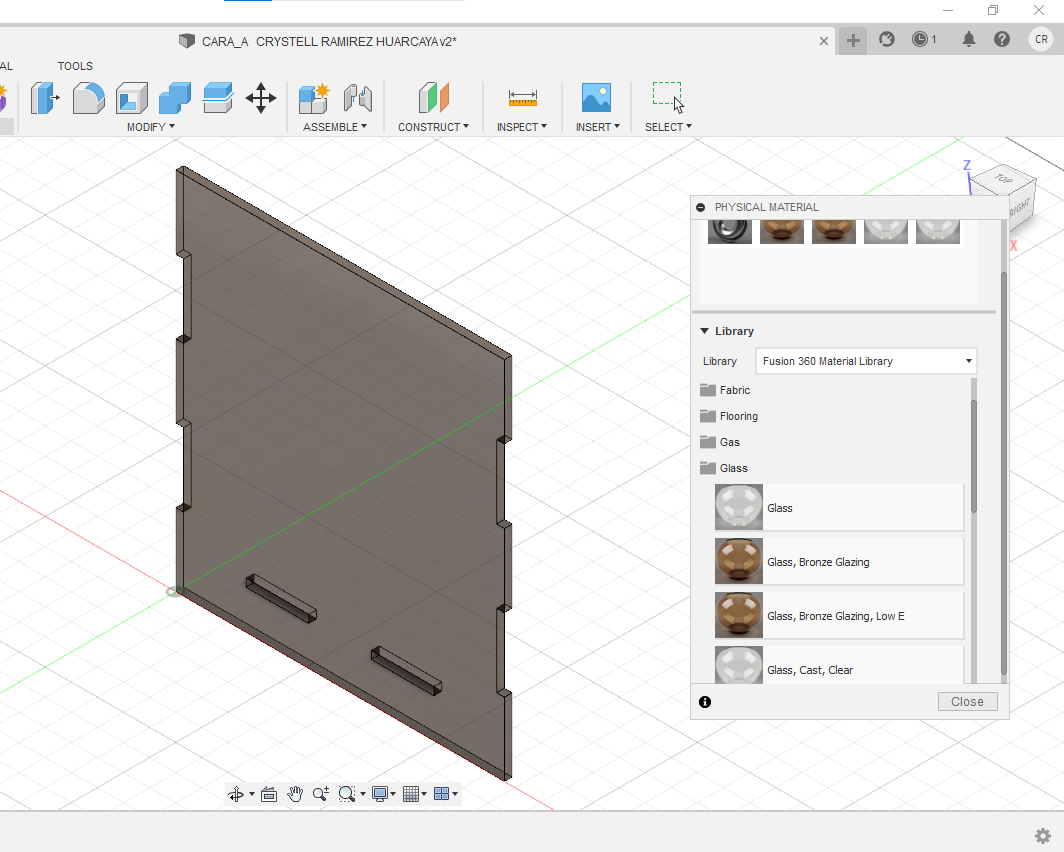Click the Orbit navigation icon

click(x=236, y=794)
